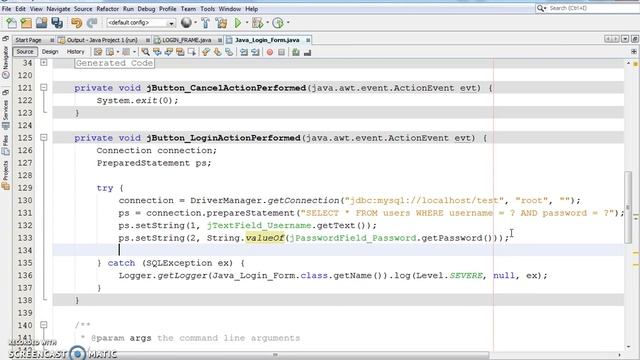Image resolution: width=640 pixels, height=360 pixels.
Task: Click the Debug Project toolbar icon
Action: (x=258, y=23)
